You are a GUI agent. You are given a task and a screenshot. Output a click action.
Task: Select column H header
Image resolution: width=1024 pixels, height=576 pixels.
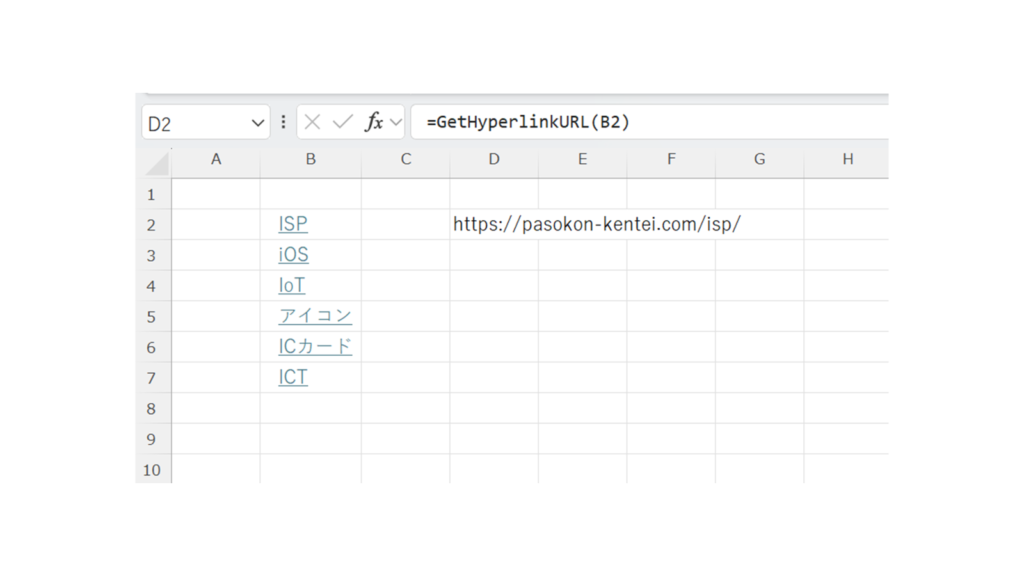(x=847, y=159)
